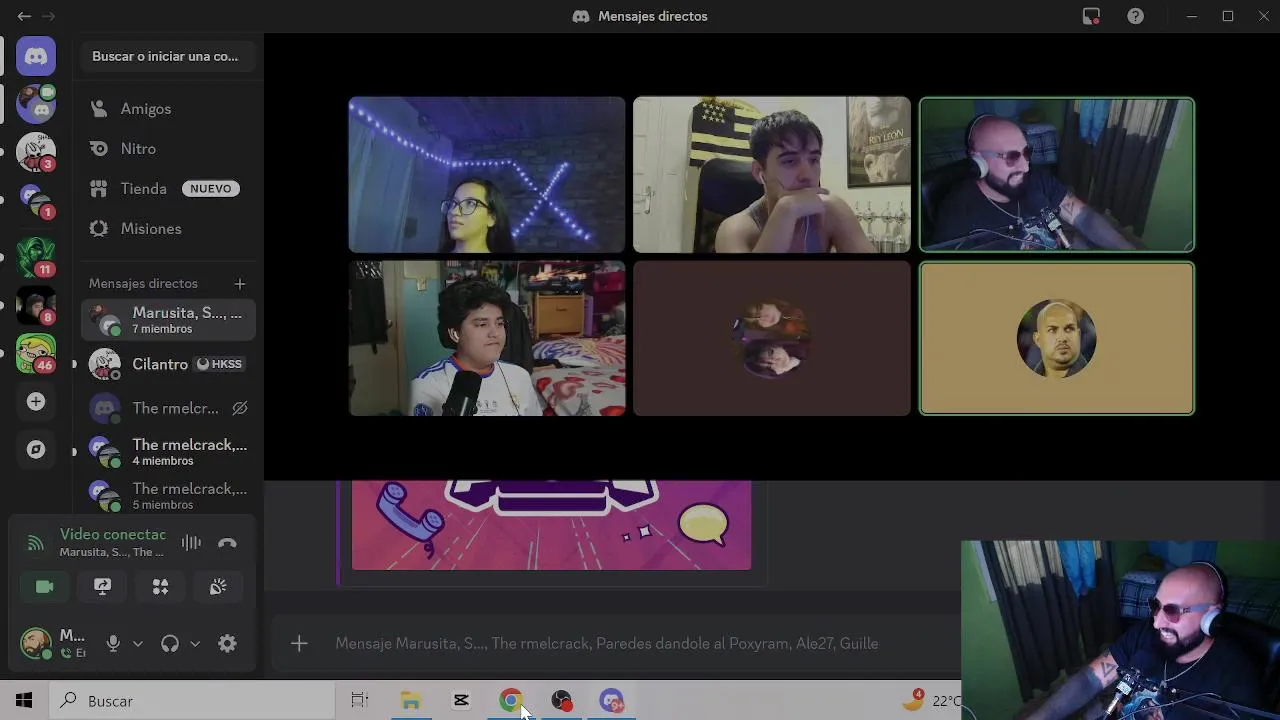The width and height of the screenshot is (1280, 720).
Task: Deafen audio with headphones icon
Action: [170, 644]
